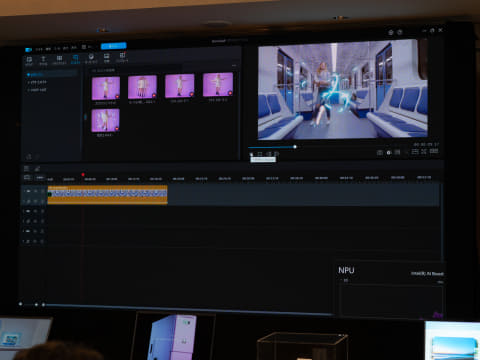
Task: Move the preview playback slider handle
Action: [295, 147]
